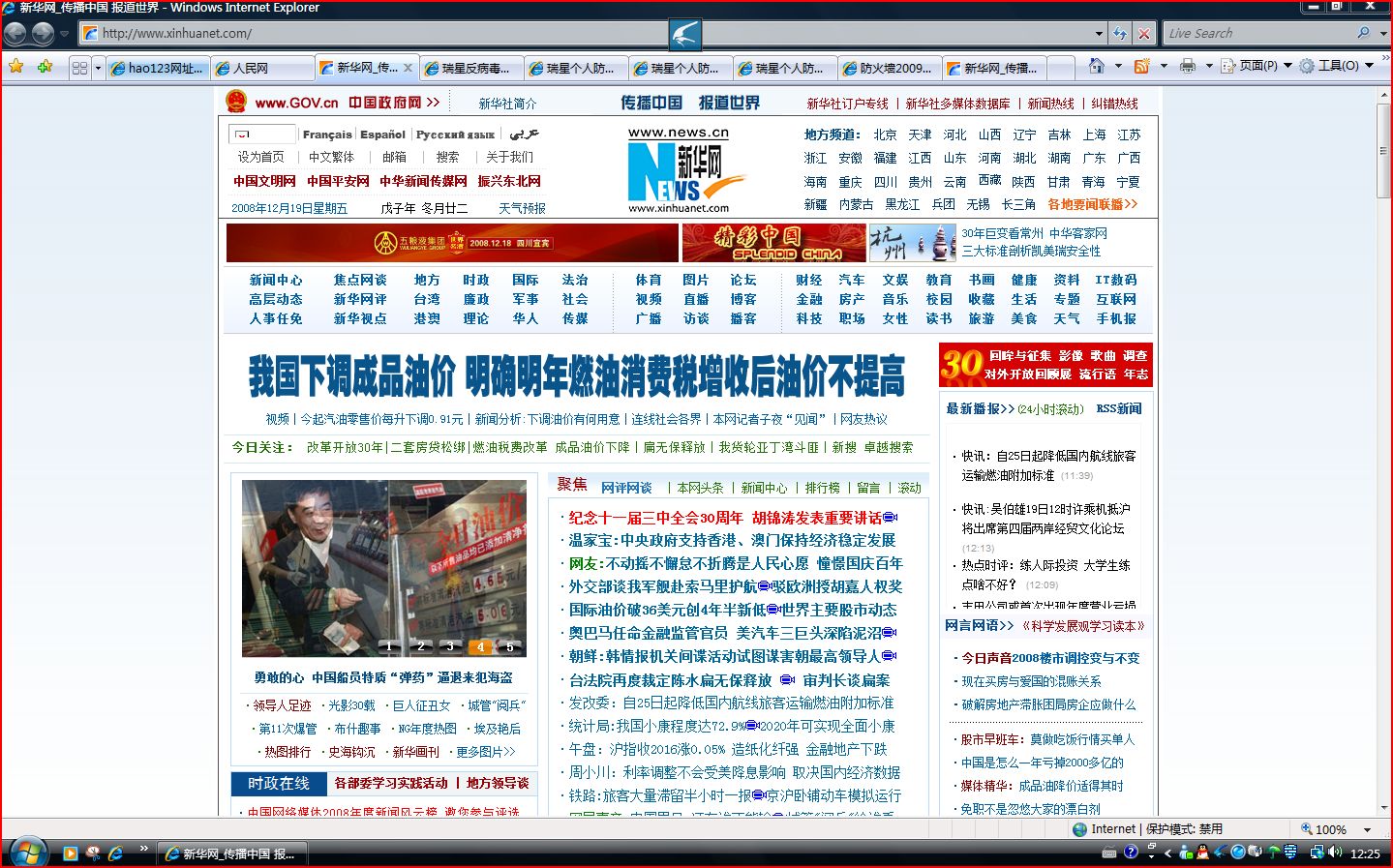The height and width of the screenshot is (868, 1393).
Task: Open the 页面(P) Page menu
Action: coord(1257,66)
